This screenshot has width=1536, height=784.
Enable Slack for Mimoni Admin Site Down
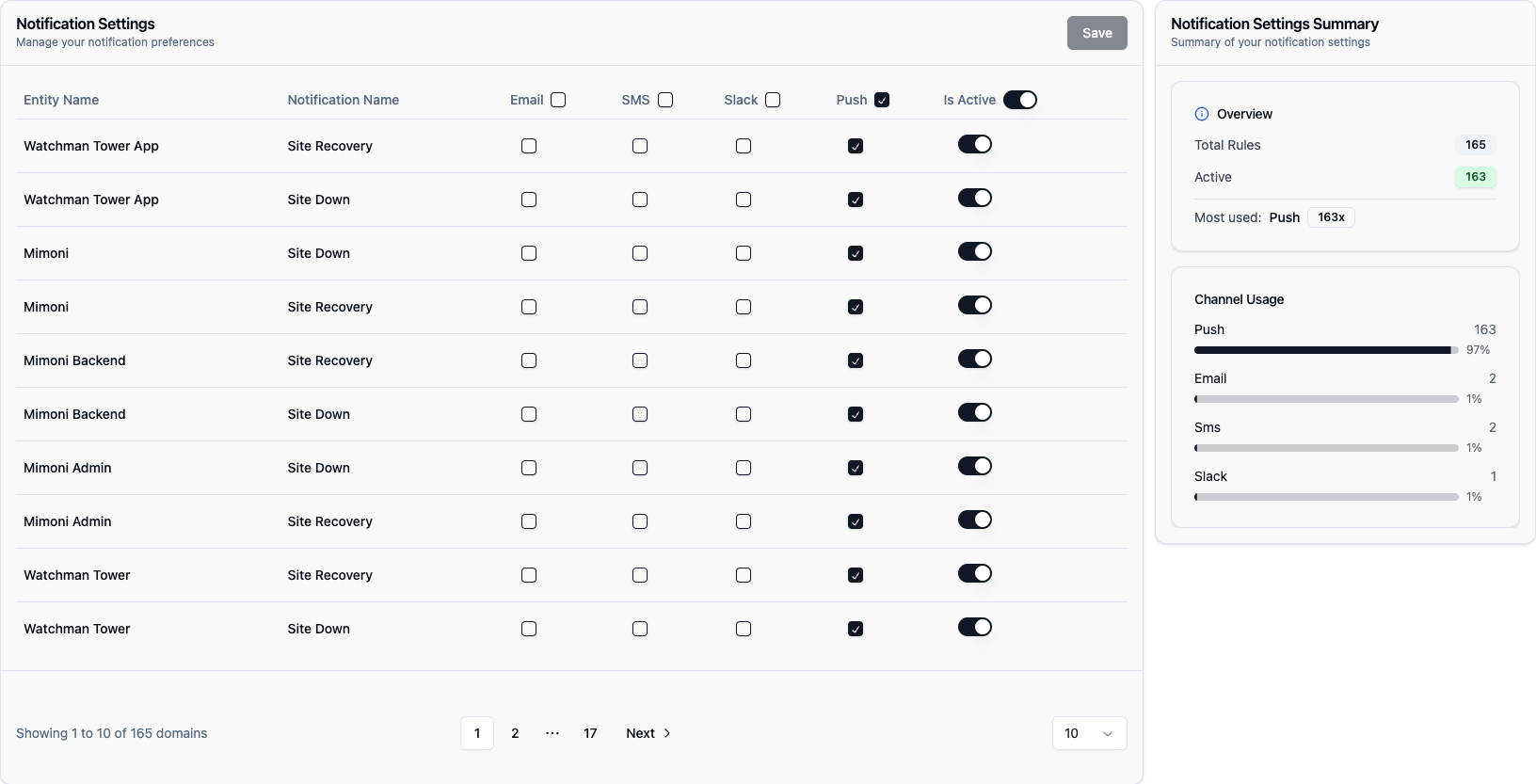point(744,468)
